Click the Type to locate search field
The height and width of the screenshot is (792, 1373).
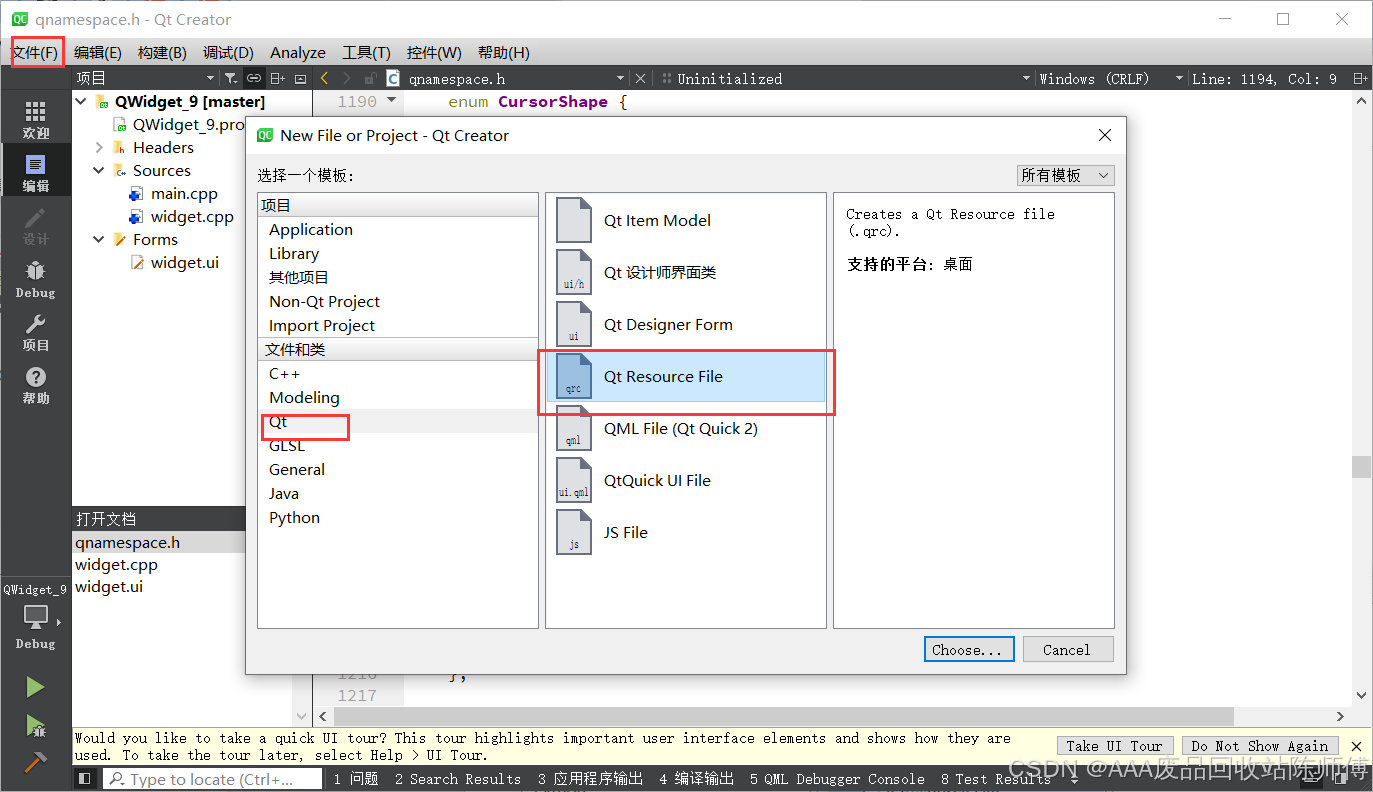212,779
